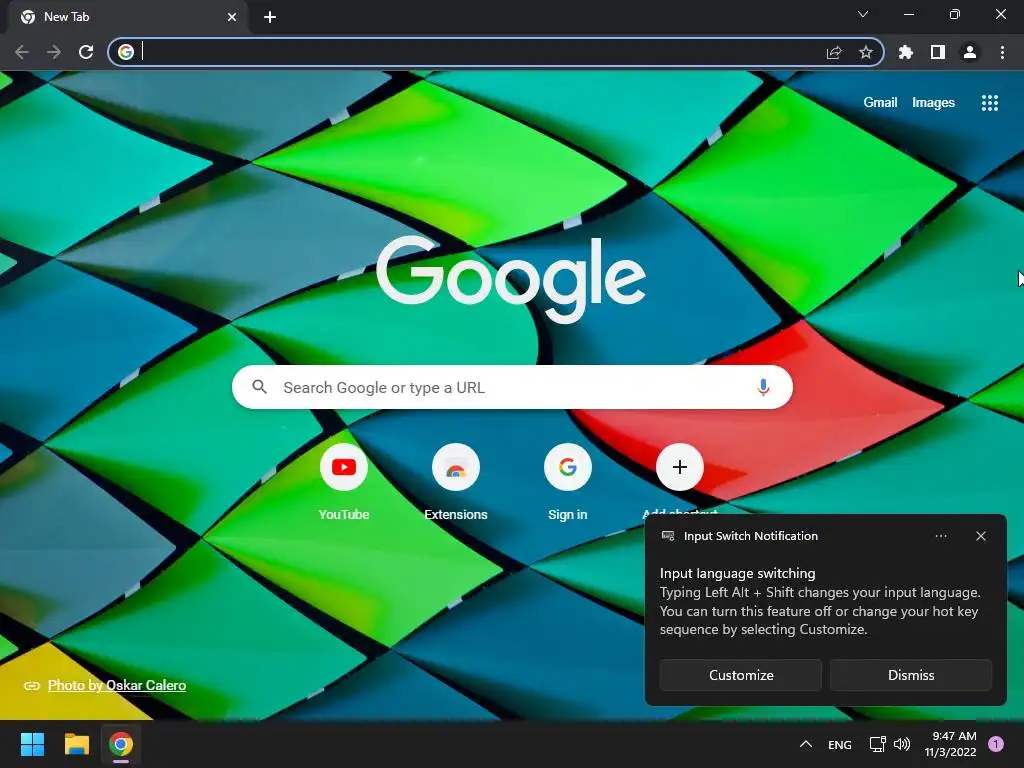Click the Customize button in notification
This screenshot has width=1024, height=768.
point(741,675)
